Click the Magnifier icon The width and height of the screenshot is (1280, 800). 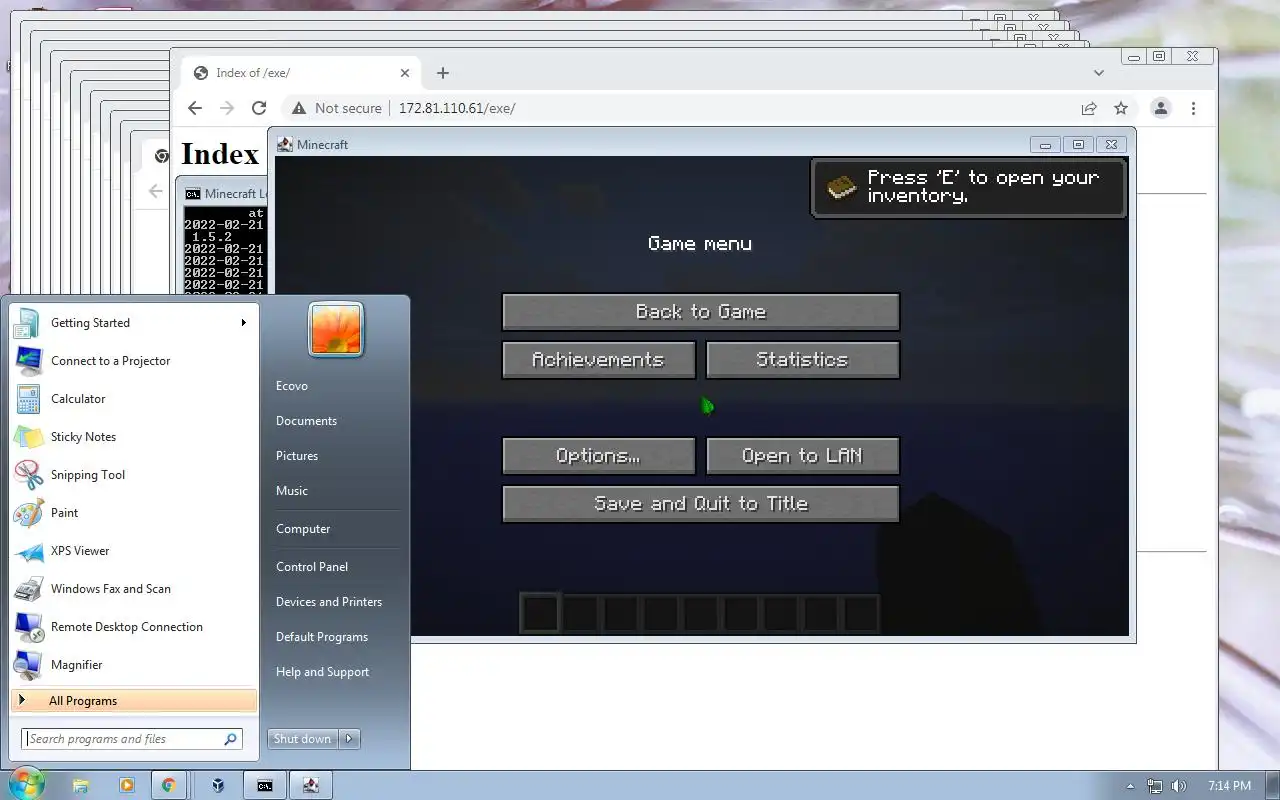29,665
